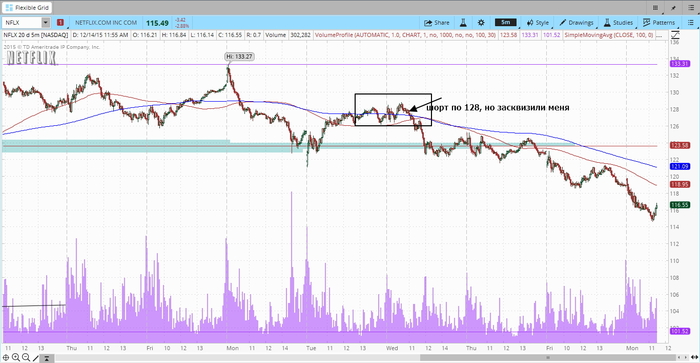Click the 123.58 price axis label
The width and height of the screenshot is (700, 363).
point(680,146)
